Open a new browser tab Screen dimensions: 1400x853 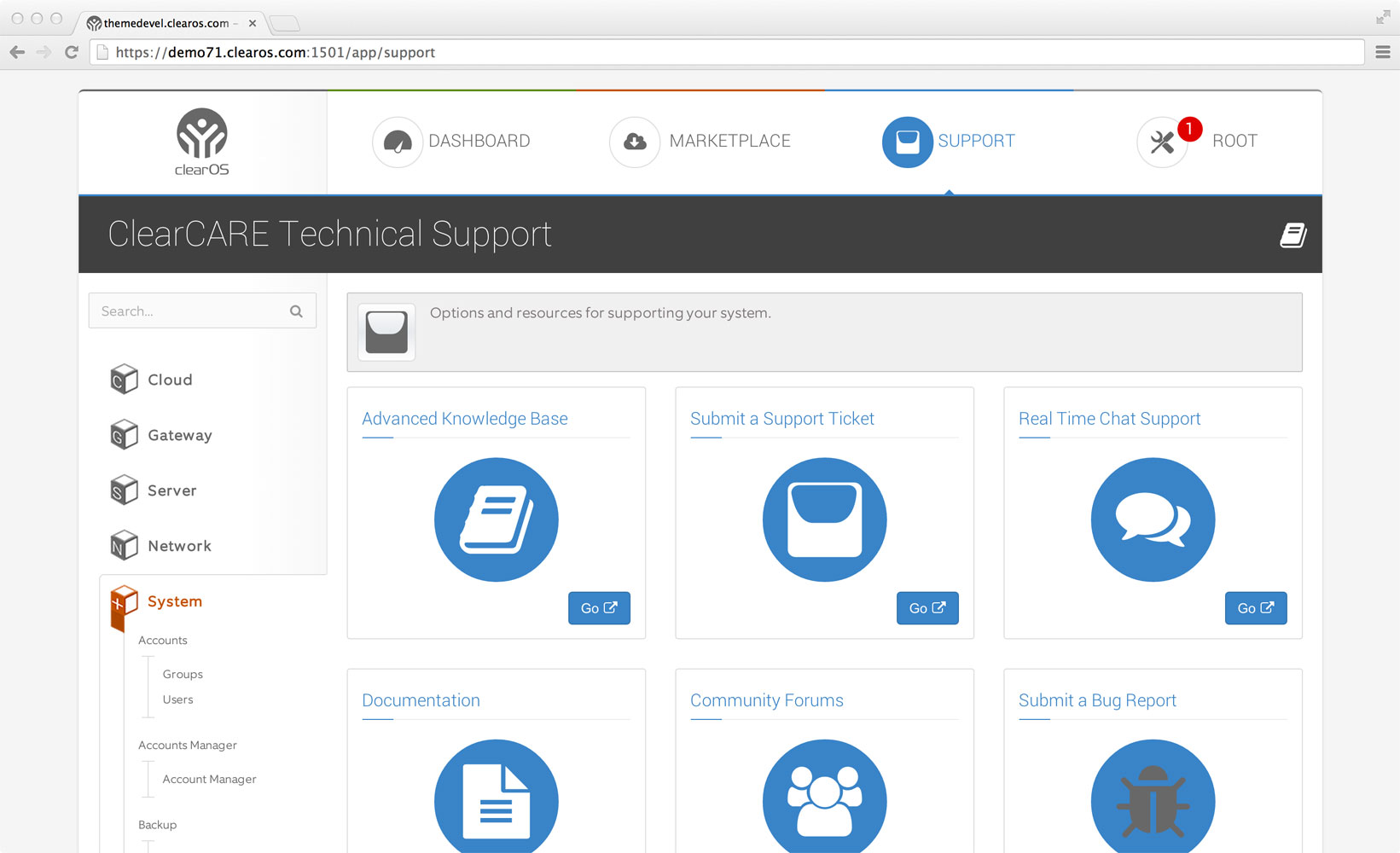[285, 24]
